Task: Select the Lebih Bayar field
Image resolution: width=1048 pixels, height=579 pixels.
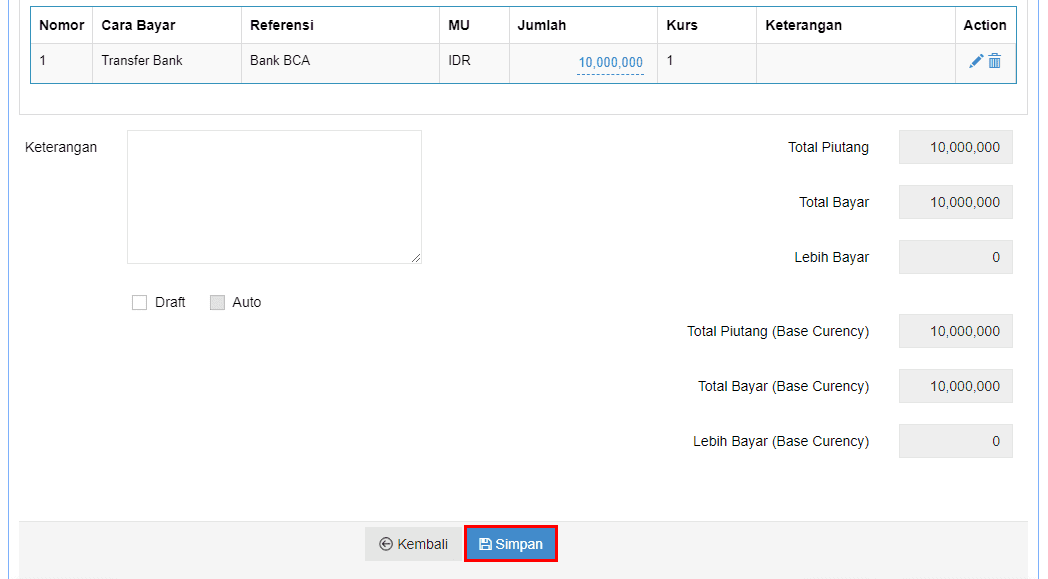Action: (955, 257)
